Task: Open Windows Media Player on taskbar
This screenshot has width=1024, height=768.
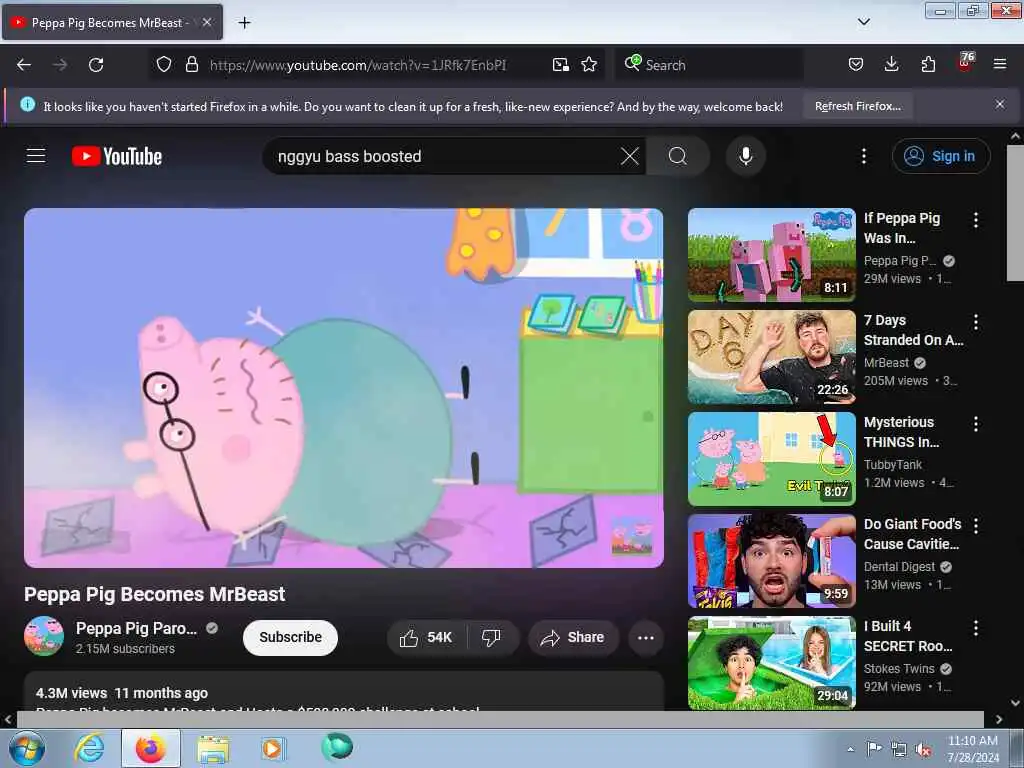Action: click(272, 748)
